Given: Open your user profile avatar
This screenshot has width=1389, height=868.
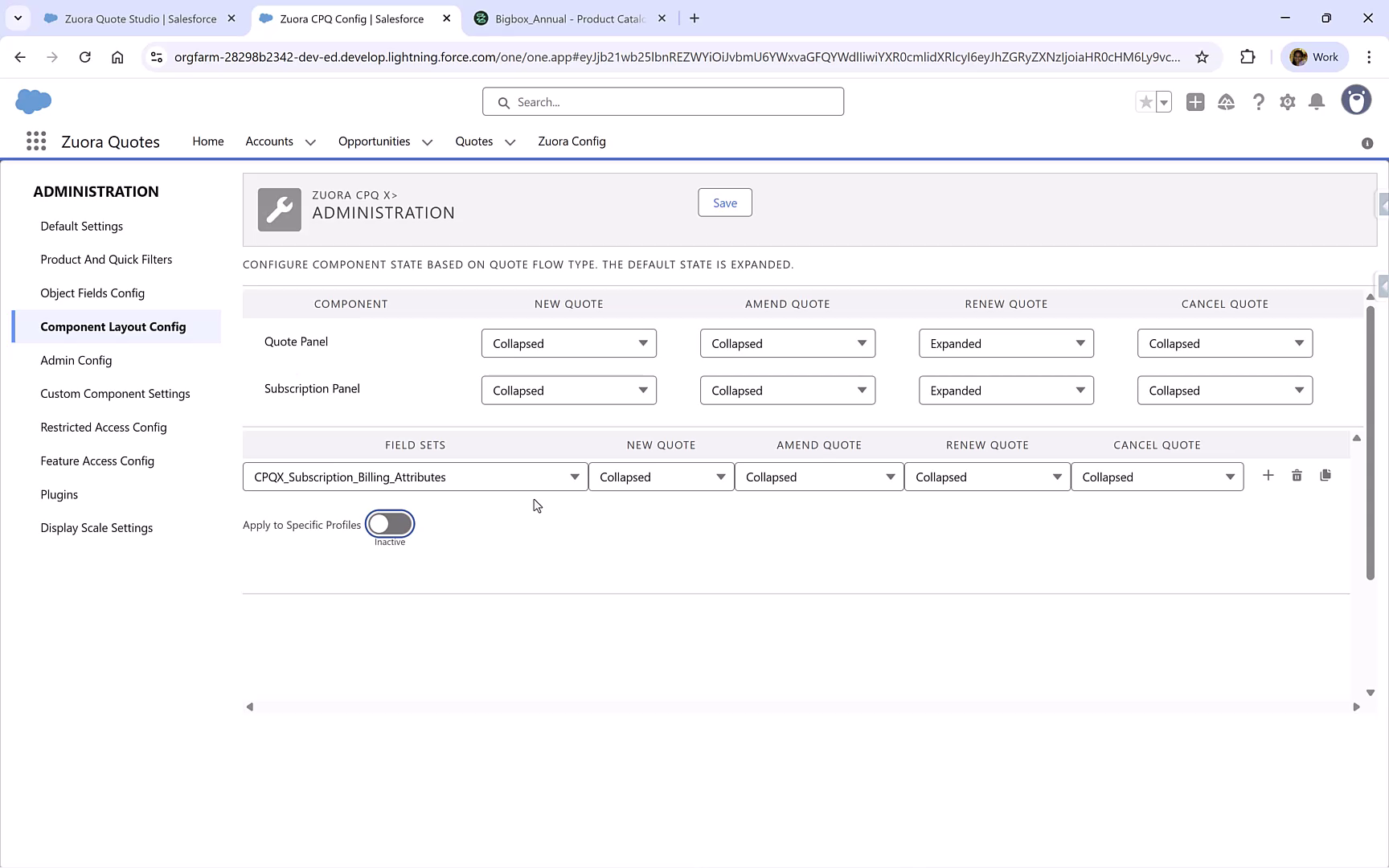Looking at the screenshot, I should pos(1356,100).
